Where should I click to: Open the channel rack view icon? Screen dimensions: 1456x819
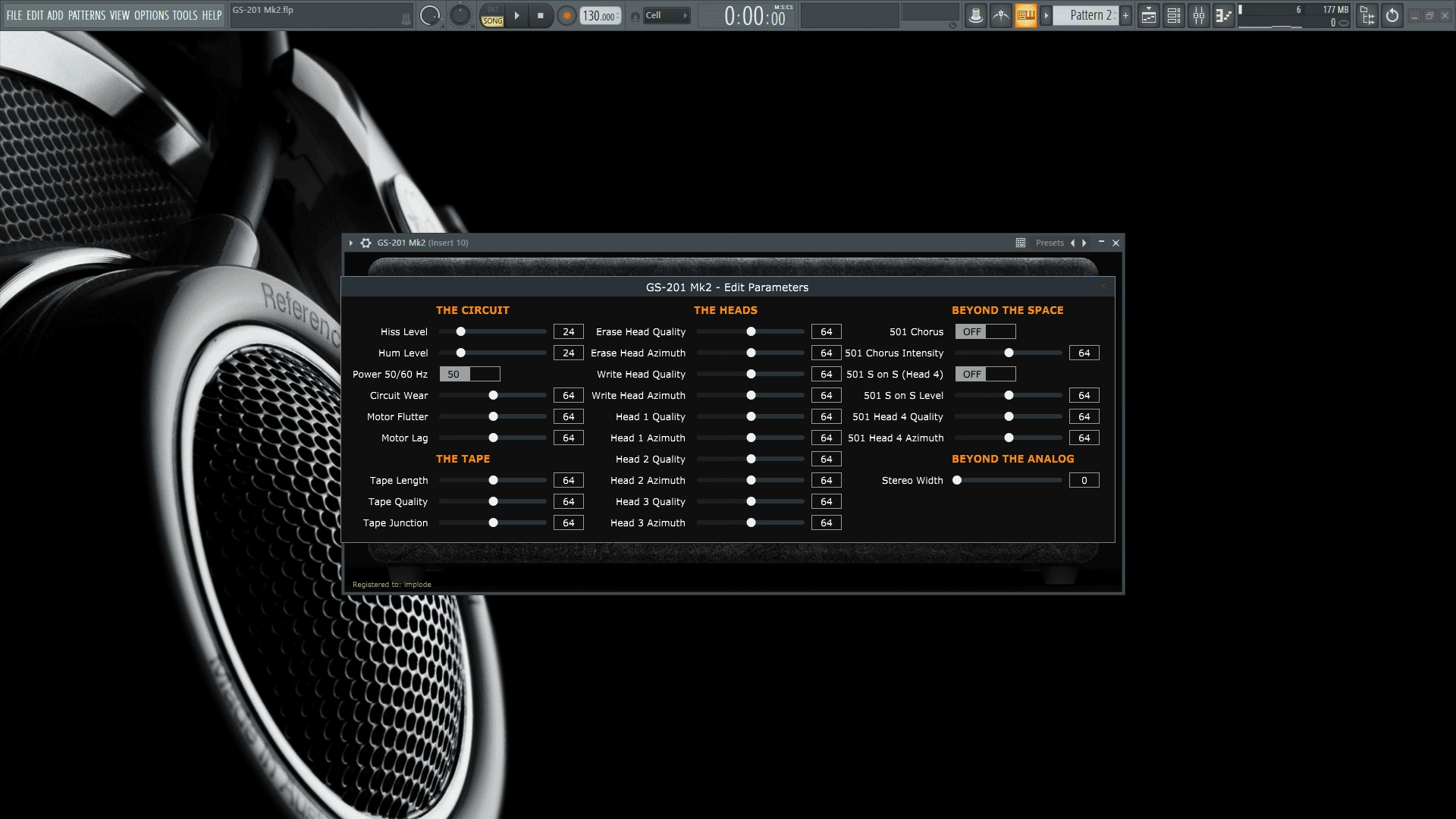1174,15
